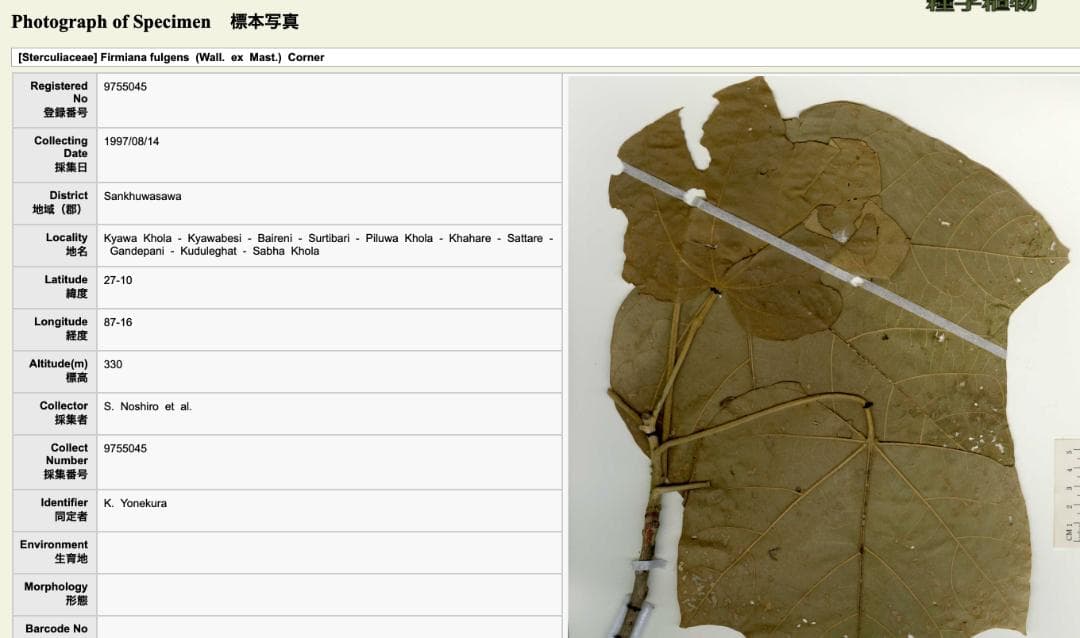The height and width of the screenshot is (638, 1080).
Task: Click collector name S. Noshiro et al.
Action: pos(148,407)
